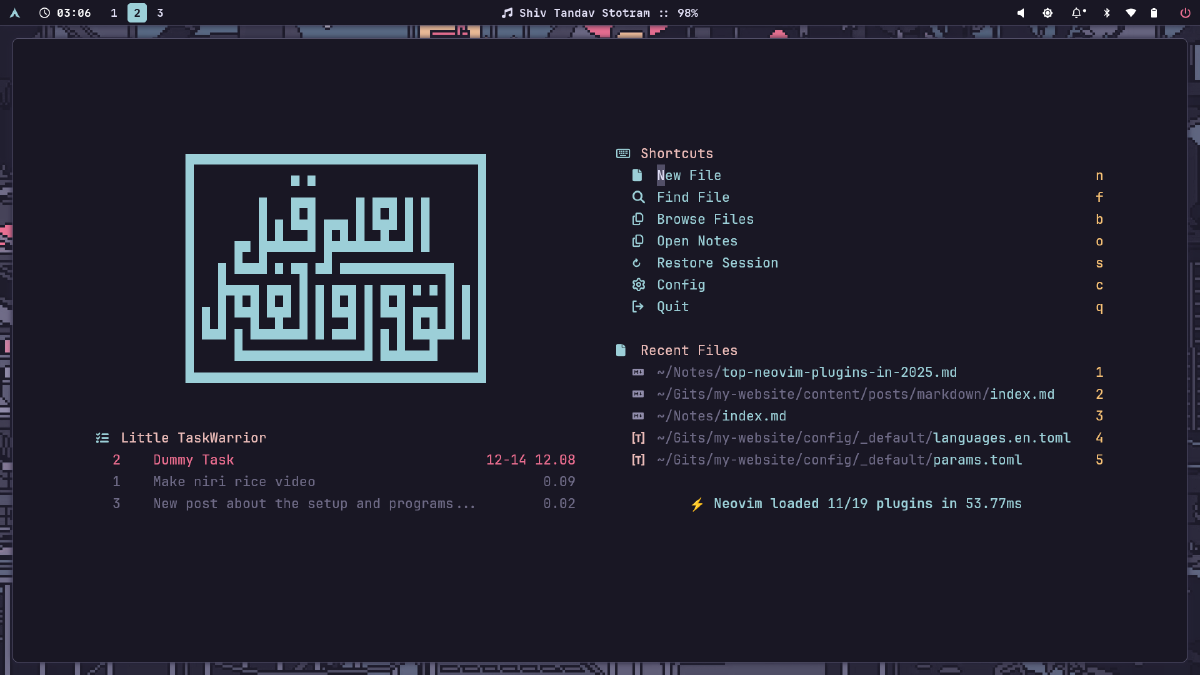The width and height of the screenshot is (1200, 675).
Task: Click the Shiv Tandav Stotram music widget
Action: (599, 13)
